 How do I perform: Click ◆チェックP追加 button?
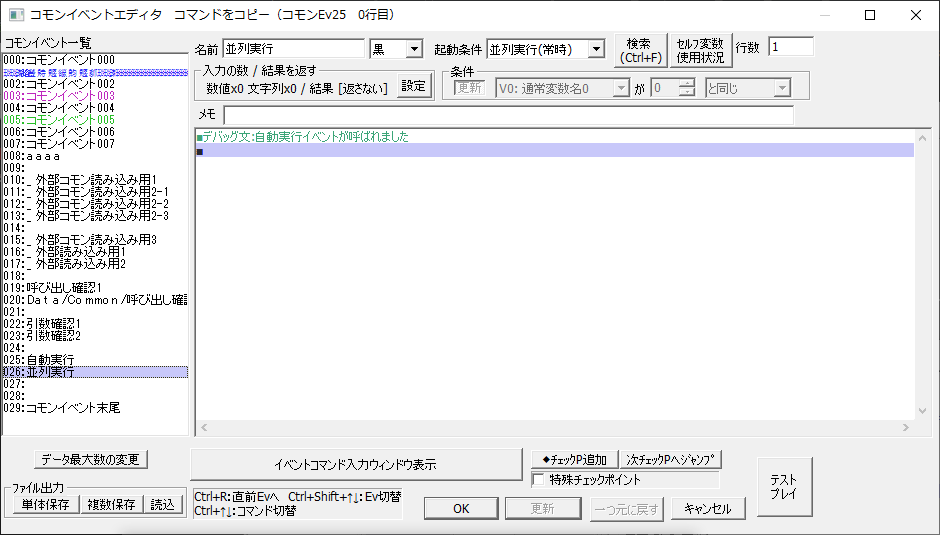pos(574,459)
